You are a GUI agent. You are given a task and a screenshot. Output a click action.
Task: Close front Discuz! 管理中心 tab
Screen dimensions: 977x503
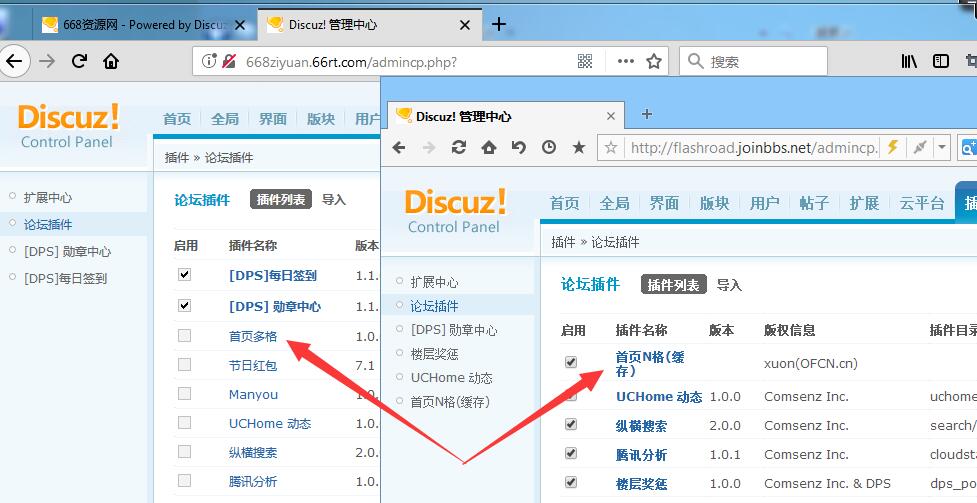click(x=611, y=116)
